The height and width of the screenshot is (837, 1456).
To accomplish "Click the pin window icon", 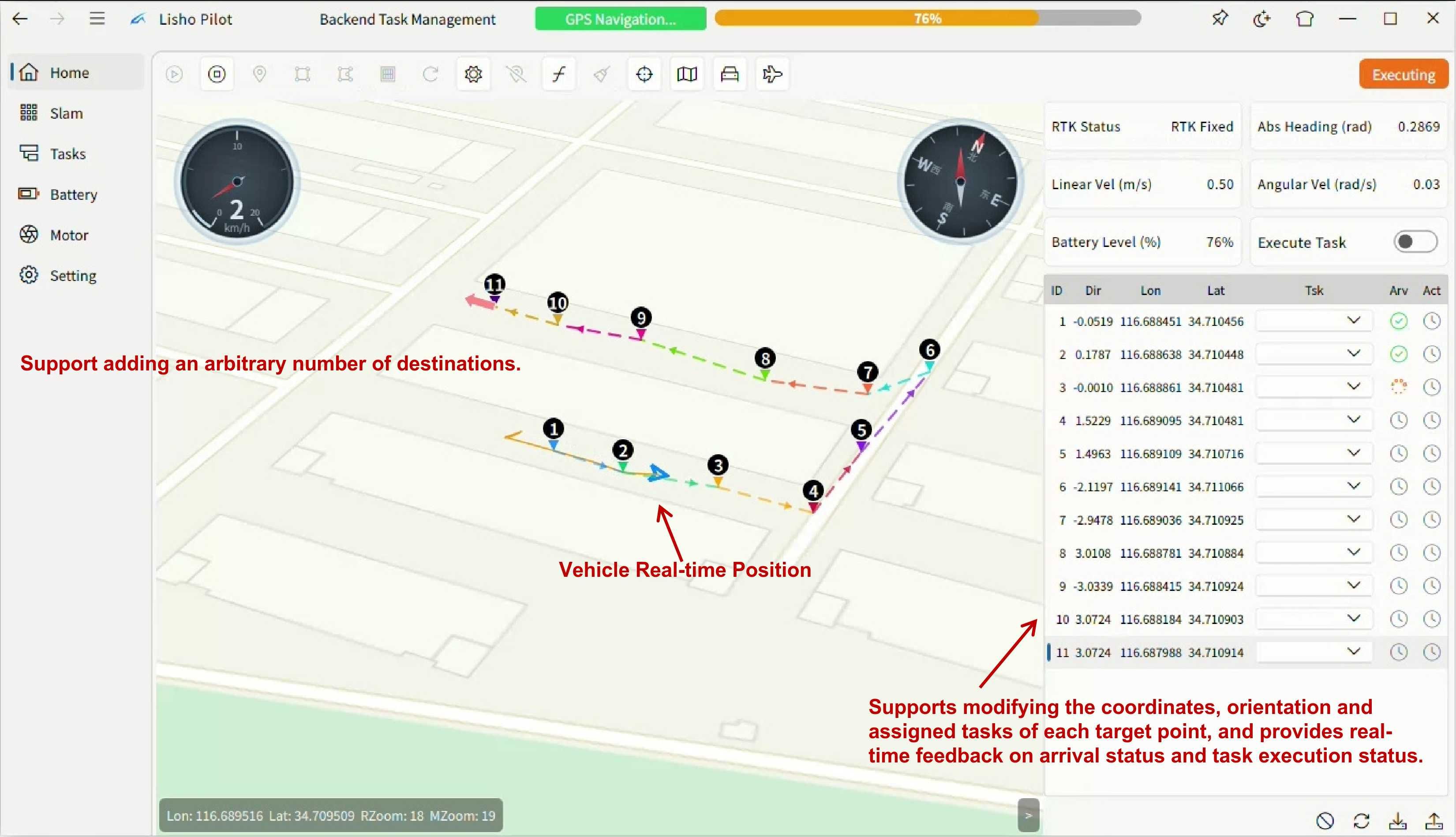I will [1219, 19].
